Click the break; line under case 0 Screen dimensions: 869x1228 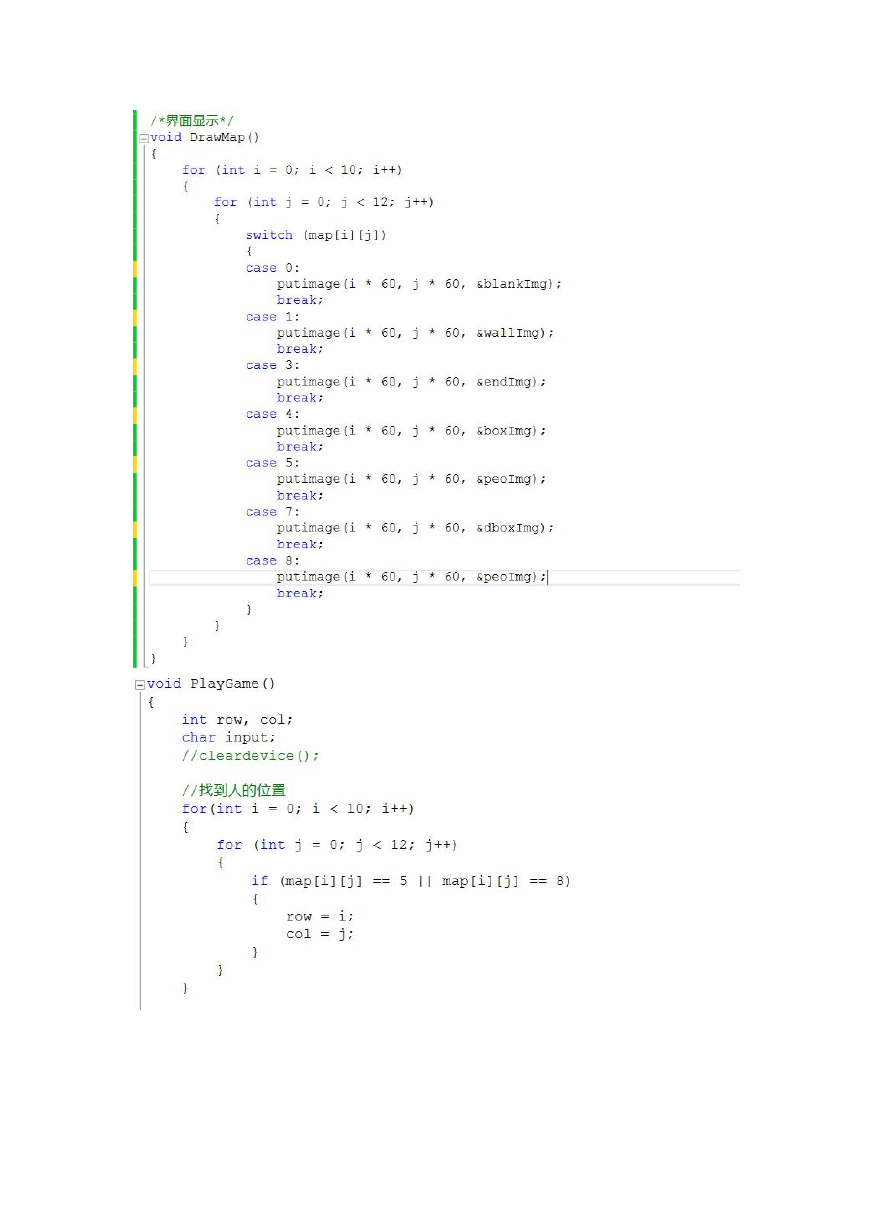(299, 300)
